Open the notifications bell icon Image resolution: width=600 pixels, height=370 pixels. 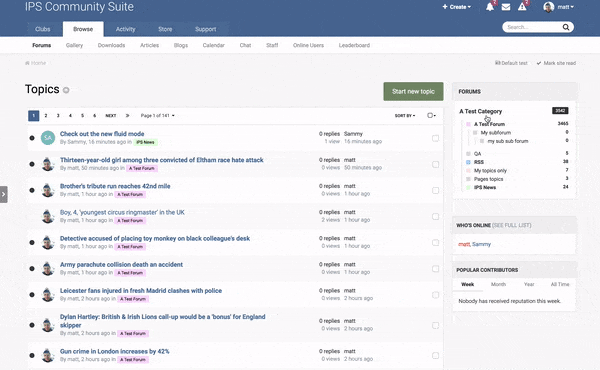[x=490, y=7]
